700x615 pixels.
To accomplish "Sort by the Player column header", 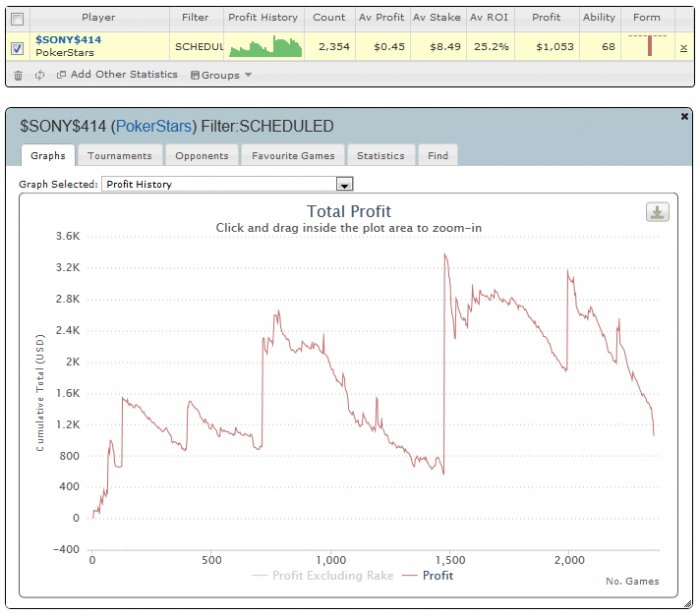I will click(x=99, y=17).
